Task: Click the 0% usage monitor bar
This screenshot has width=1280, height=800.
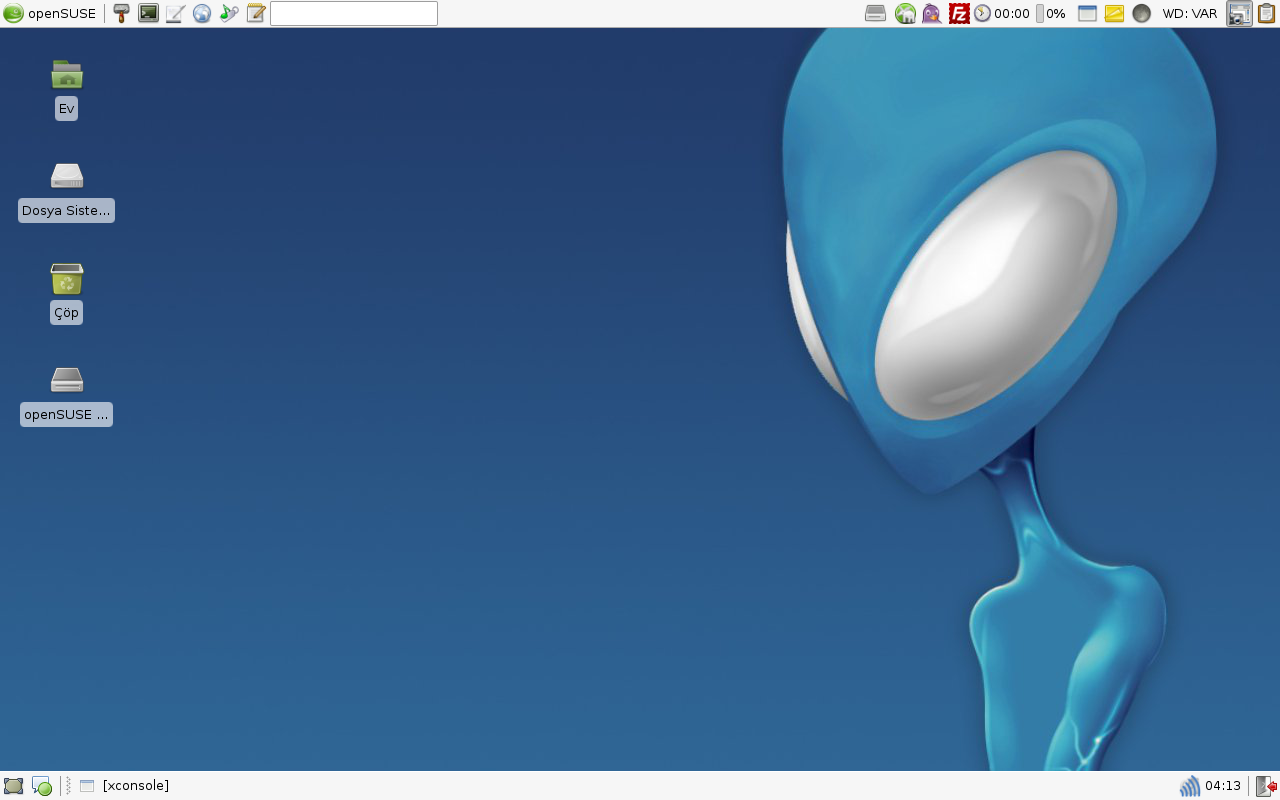Action: 1050,14
